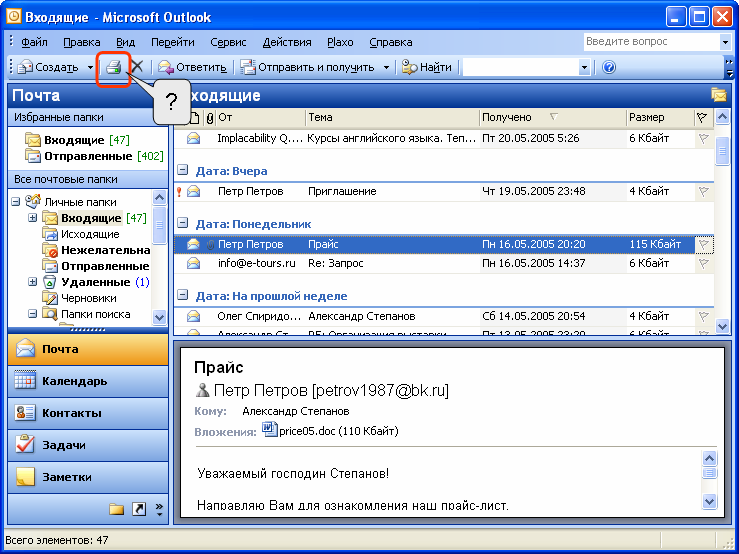Click the Найти find button
Image resolution: width=739 pixels, height=554 pixels.
coord(427,67)
